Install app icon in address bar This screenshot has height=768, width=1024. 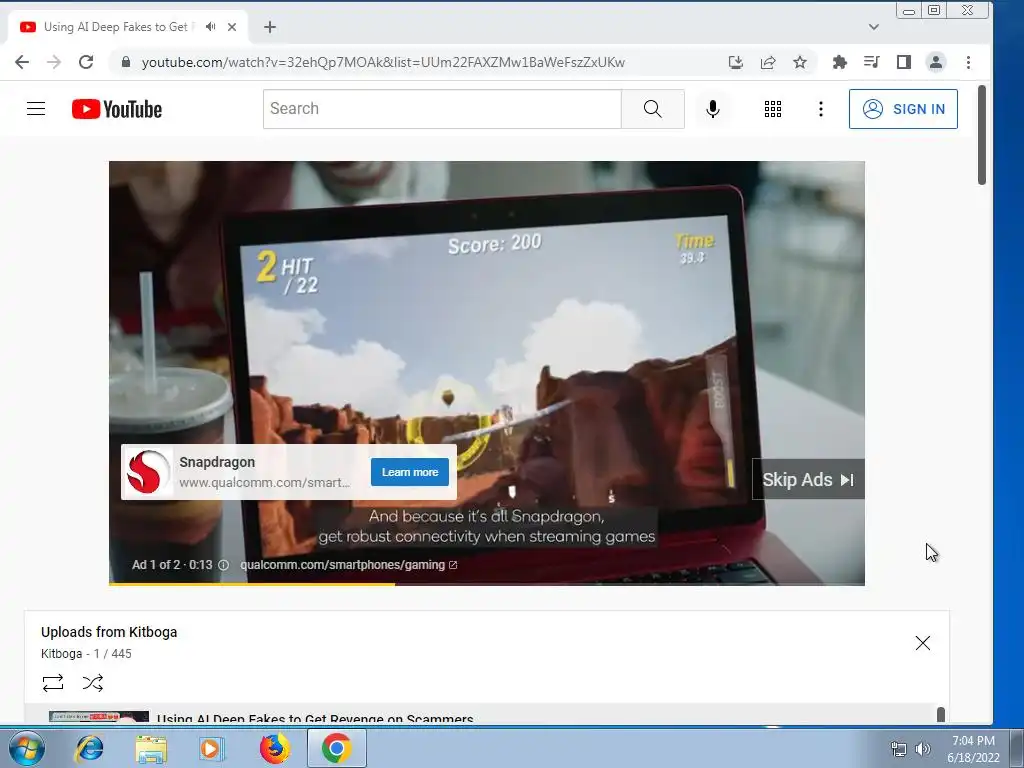point(736,62)
